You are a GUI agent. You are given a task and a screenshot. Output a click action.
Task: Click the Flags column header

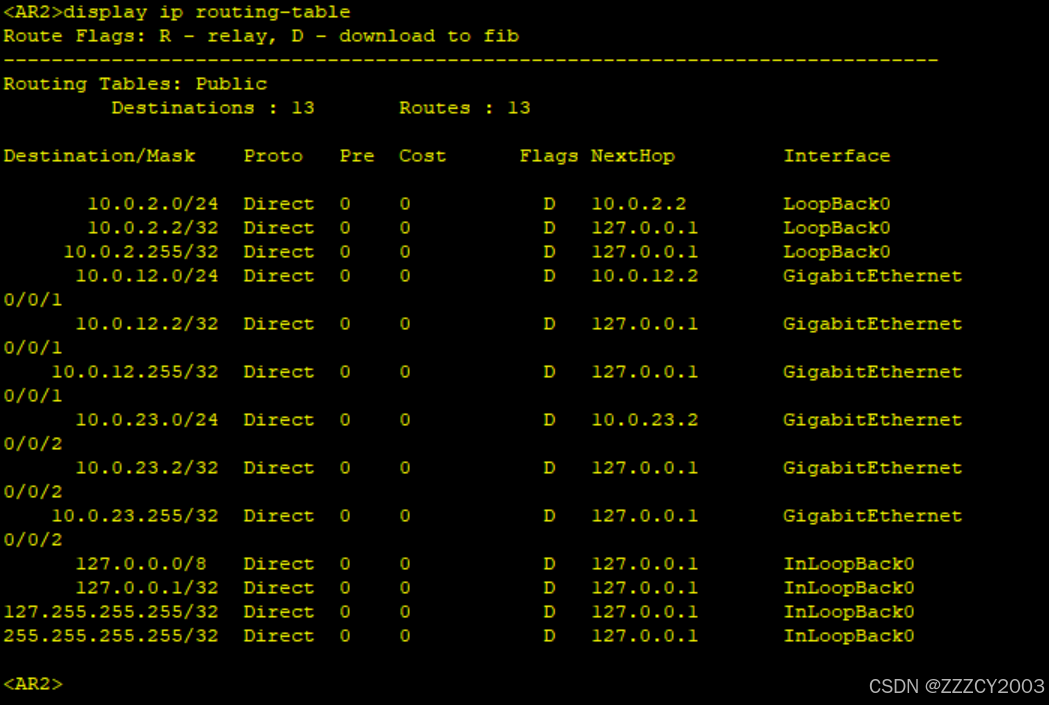click(548, 156)
